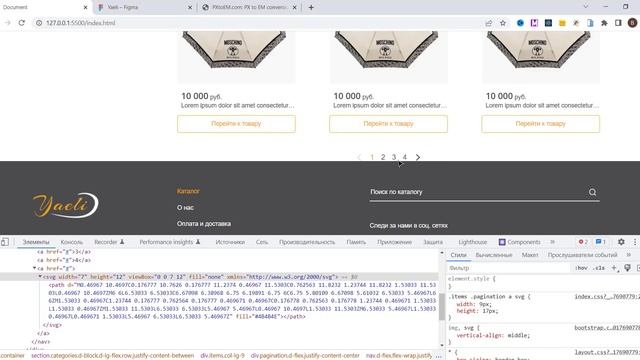Switch to the Источники tab
This screenshot has height=360, width=640.
pos(230,242)
